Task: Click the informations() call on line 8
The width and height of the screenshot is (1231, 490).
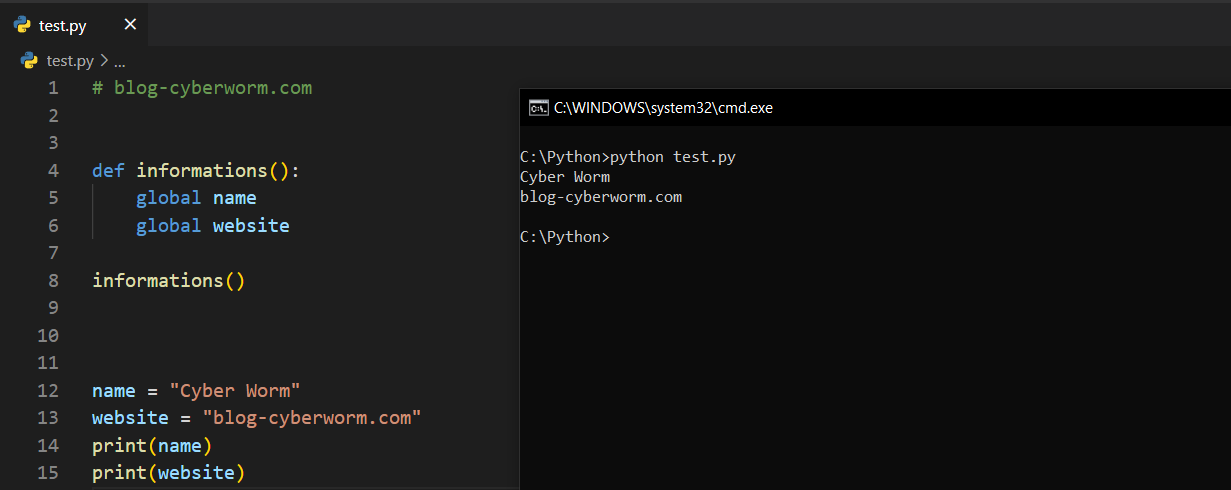Action: [168, 281]
